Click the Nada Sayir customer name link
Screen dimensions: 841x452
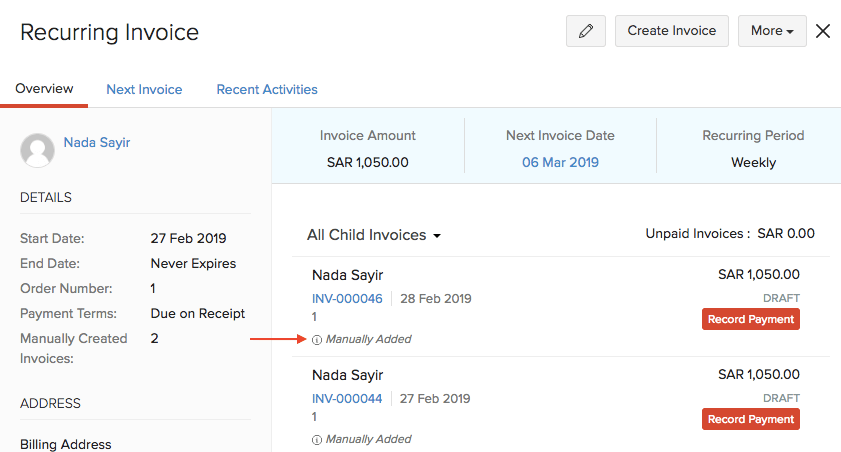[x=97, y=143]
